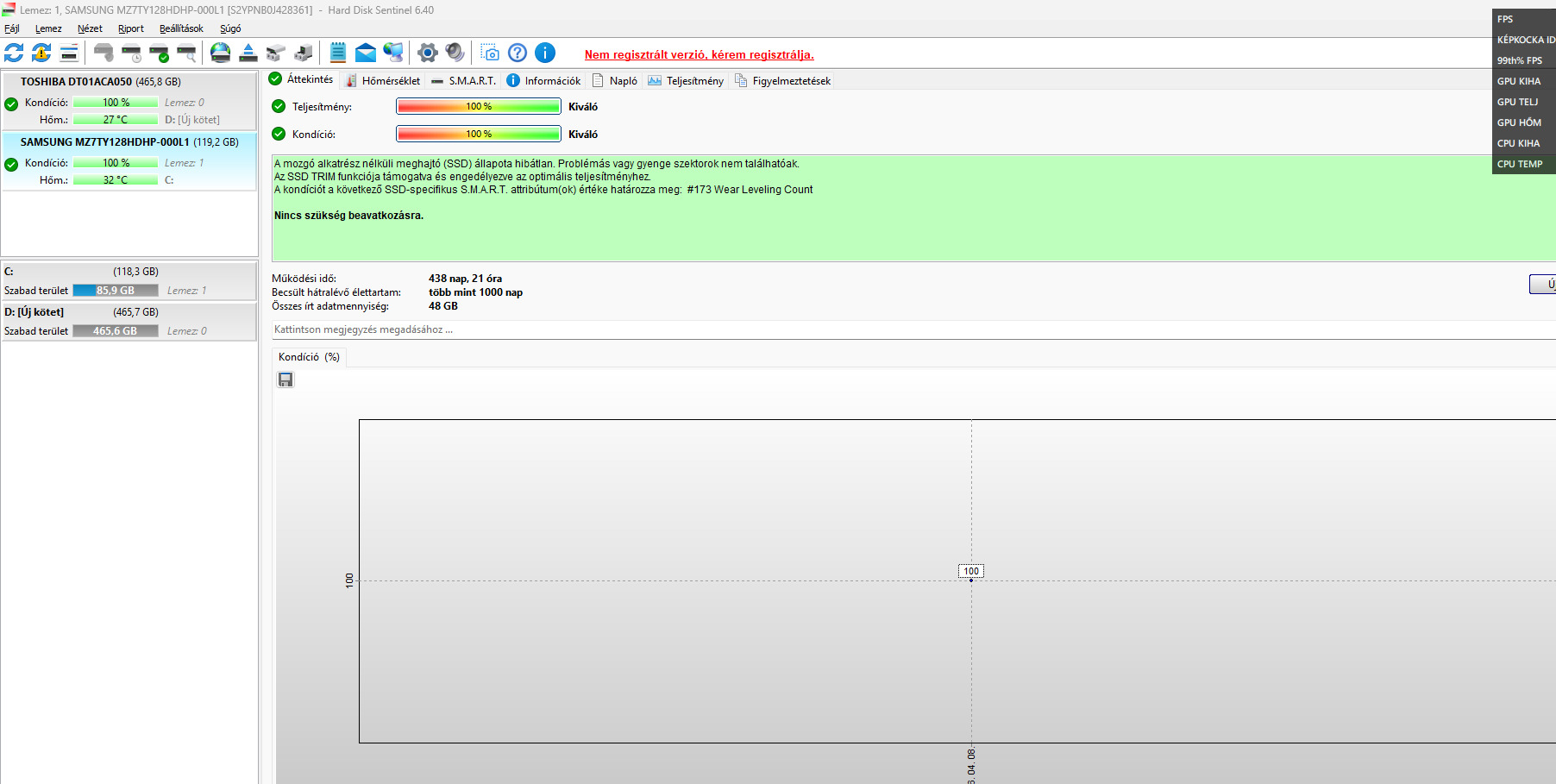Click the blue refresh arrows toolbar icon
Viewport: 1556px width, 784px height.
point(14,53)
